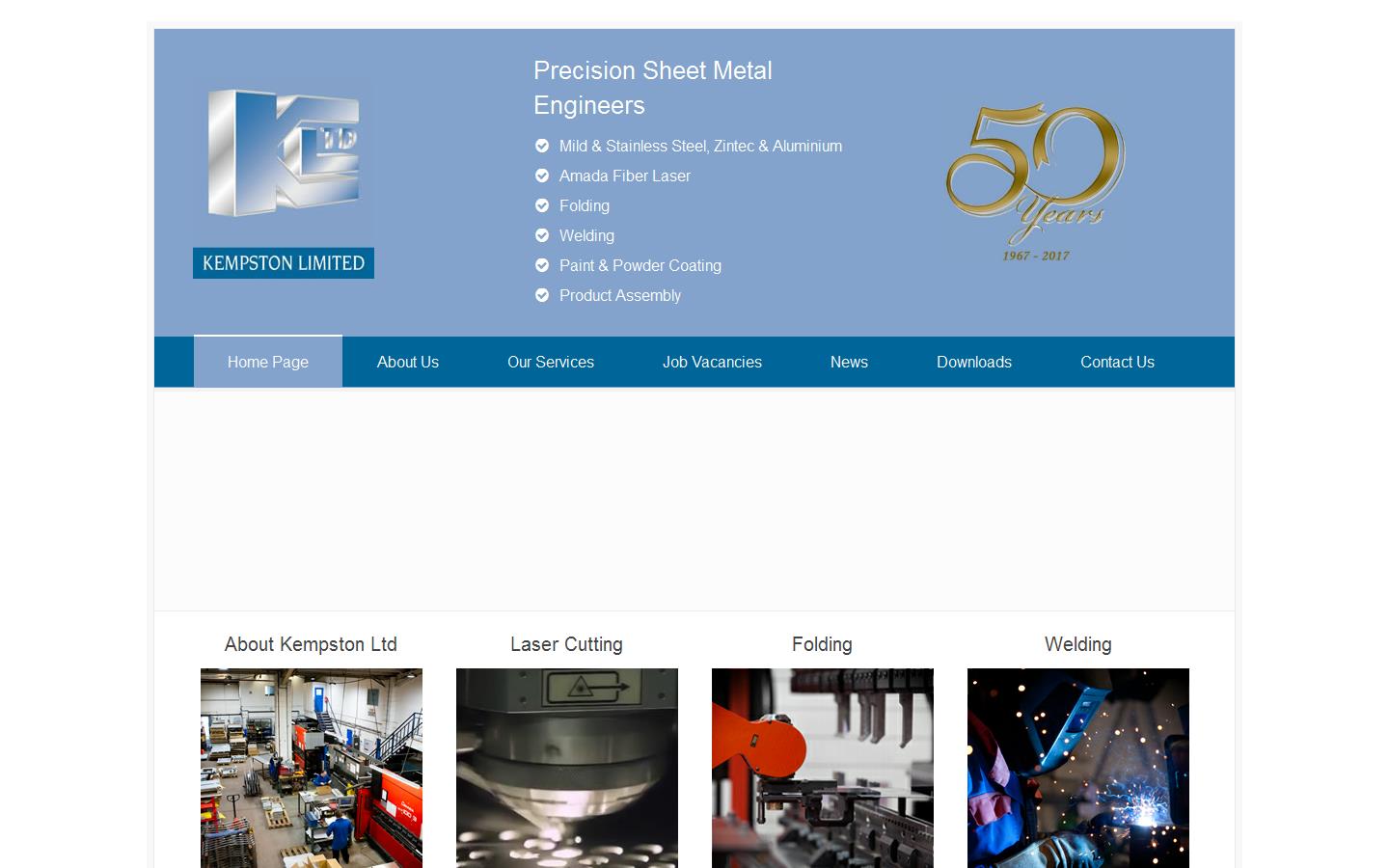Click the checkmark icon beside Folding

(x=542, y=205)
